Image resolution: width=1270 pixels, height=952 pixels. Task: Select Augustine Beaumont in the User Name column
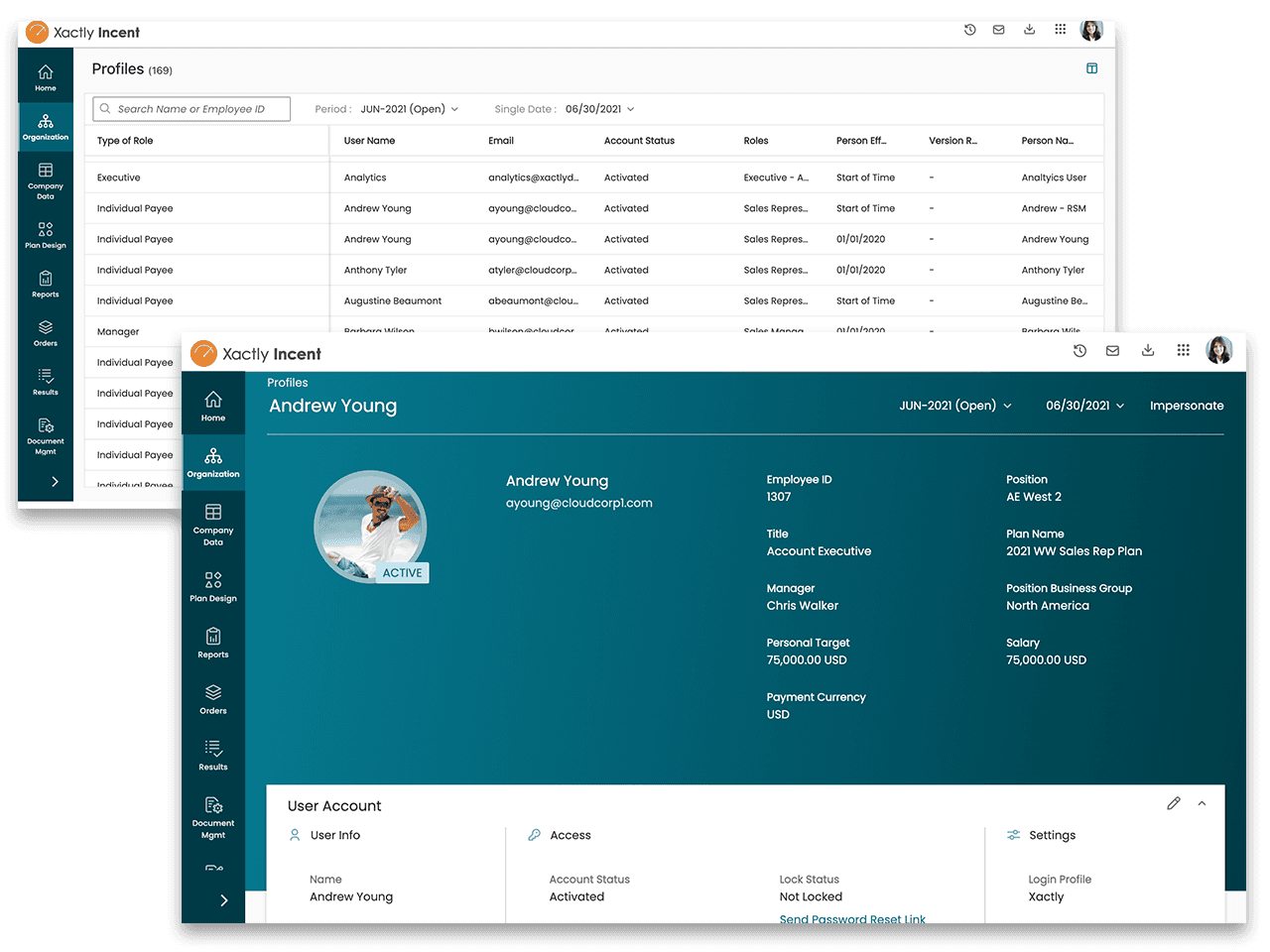tap(393, 300)
